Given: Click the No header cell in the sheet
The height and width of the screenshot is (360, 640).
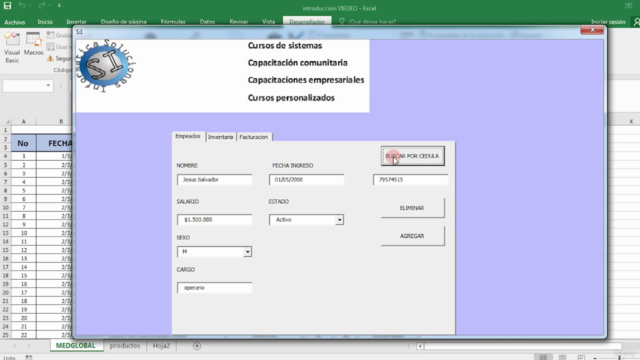Looking at the screenshot, I should pos(23,143).
